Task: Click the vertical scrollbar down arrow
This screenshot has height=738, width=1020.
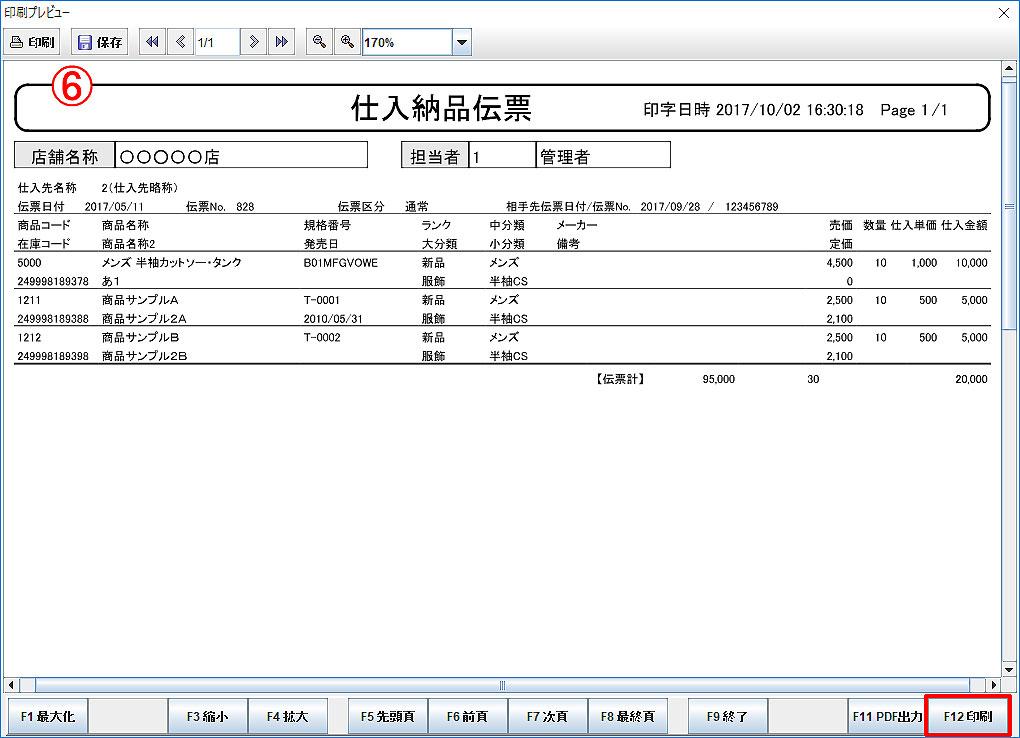Action: click(x=1008, y=669)
